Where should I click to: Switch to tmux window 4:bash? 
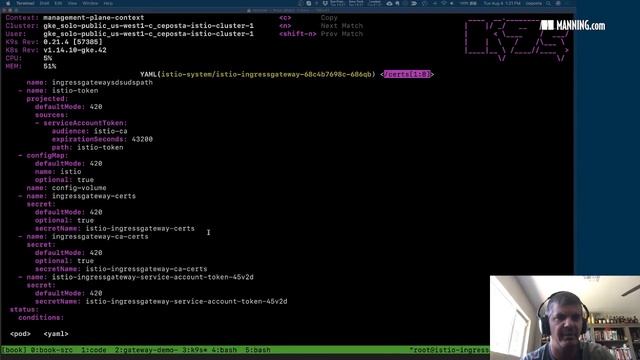click(224, 350)
